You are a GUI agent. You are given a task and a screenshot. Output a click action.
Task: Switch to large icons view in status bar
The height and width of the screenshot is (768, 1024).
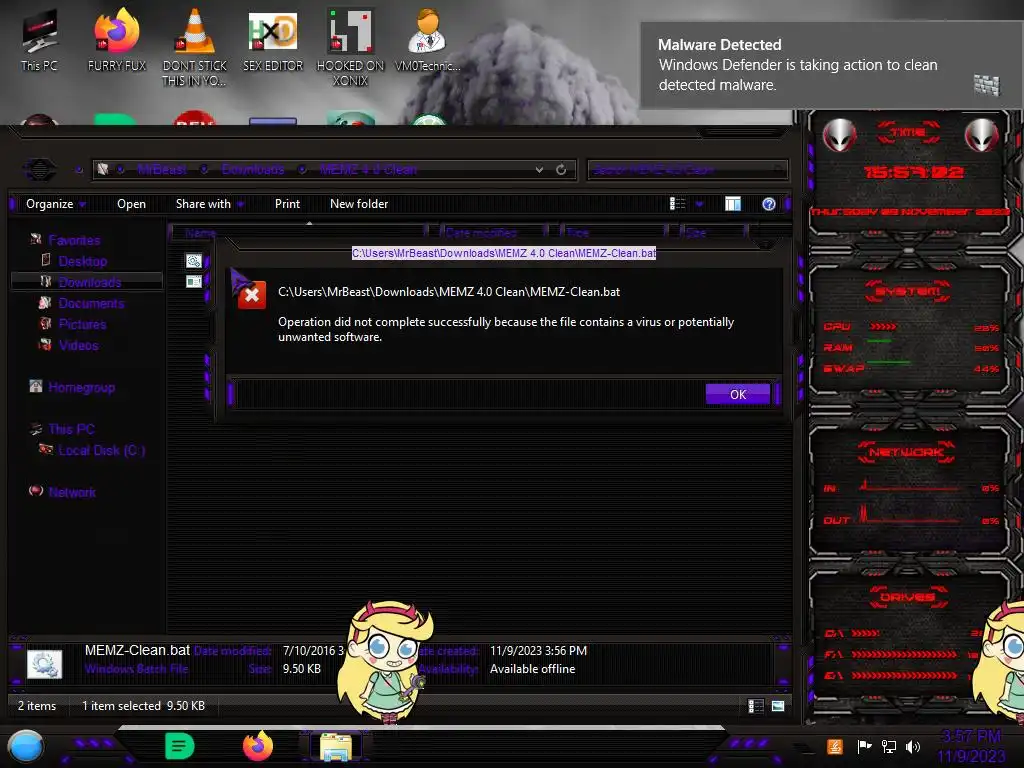[778, 706]
